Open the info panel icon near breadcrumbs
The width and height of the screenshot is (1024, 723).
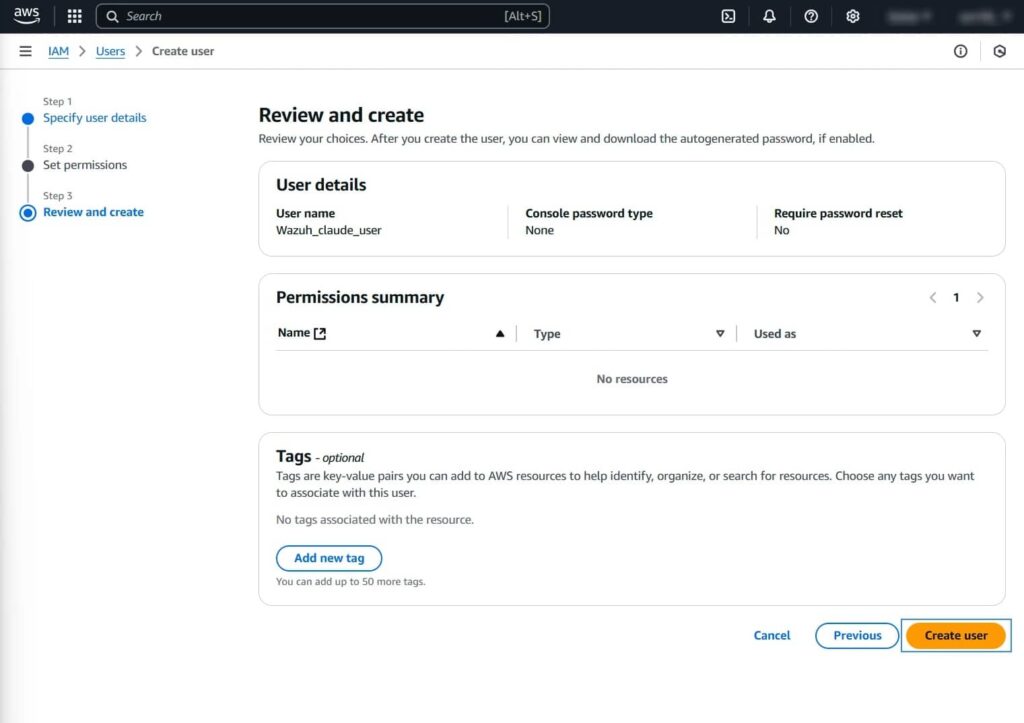point(960,51)
